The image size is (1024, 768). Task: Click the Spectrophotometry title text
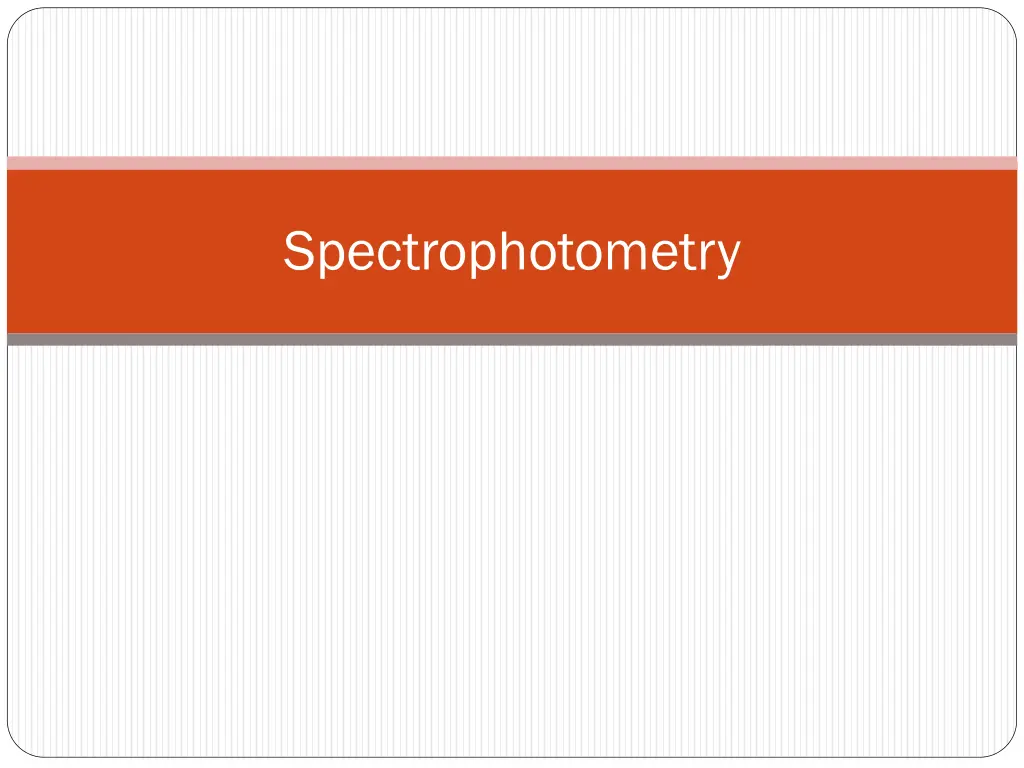(x=511, y=252)
